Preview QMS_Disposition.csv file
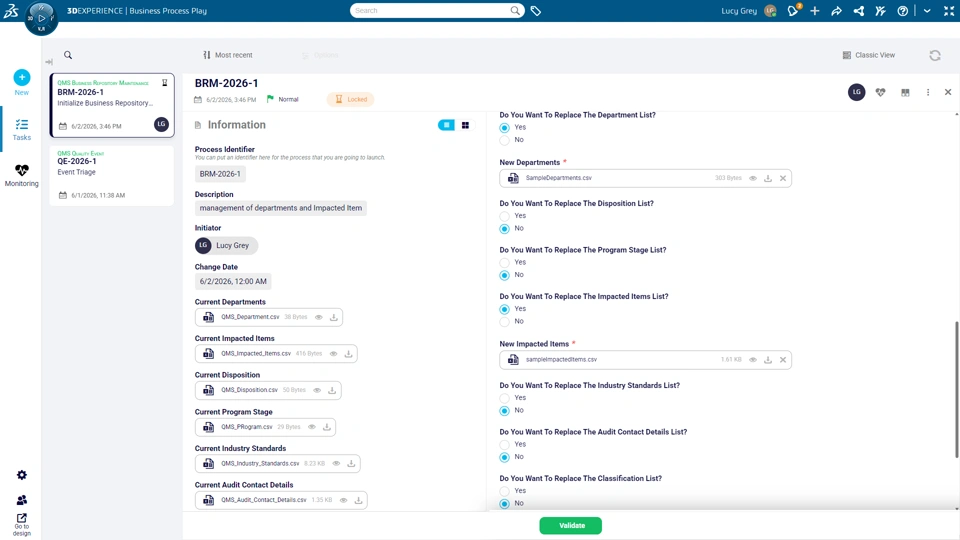 point(317,390)
